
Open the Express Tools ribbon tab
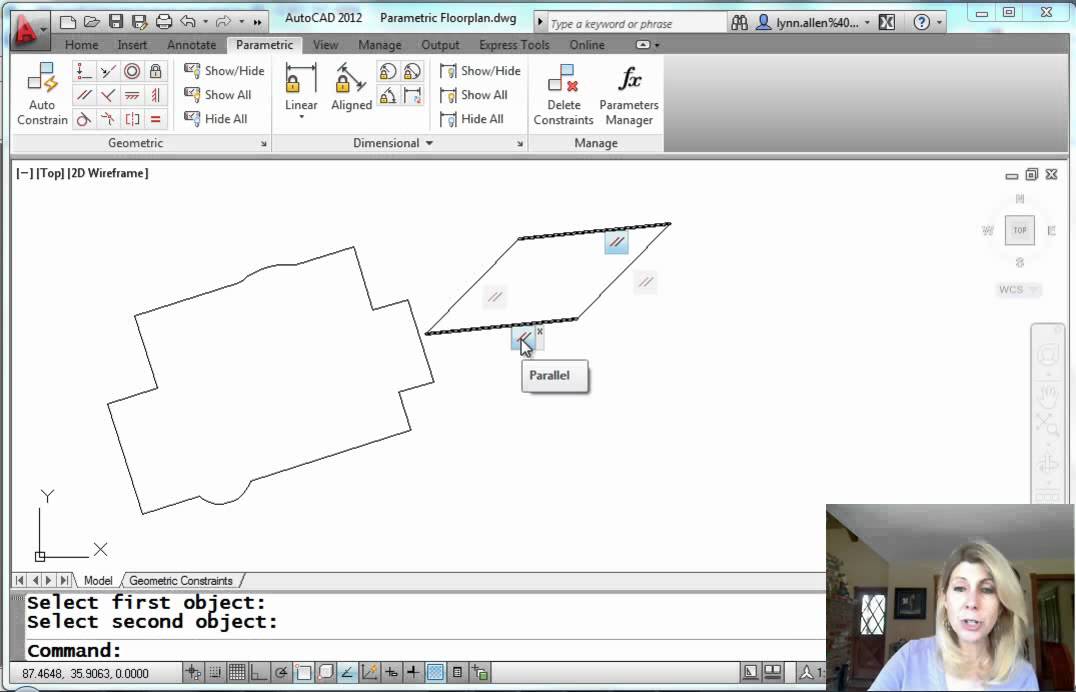pos(514,45)
